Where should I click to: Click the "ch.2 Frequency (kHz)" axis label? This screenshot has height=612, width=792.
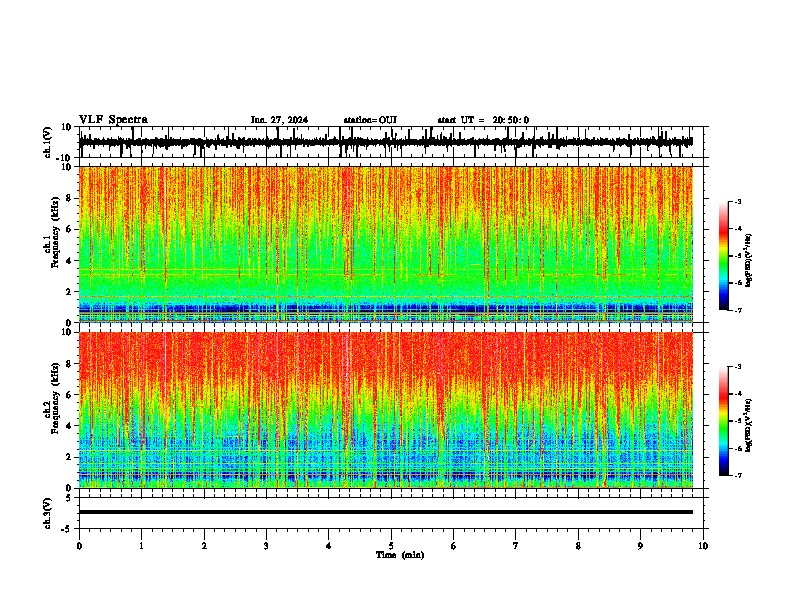pyautogui.click(x=52, y=398)
